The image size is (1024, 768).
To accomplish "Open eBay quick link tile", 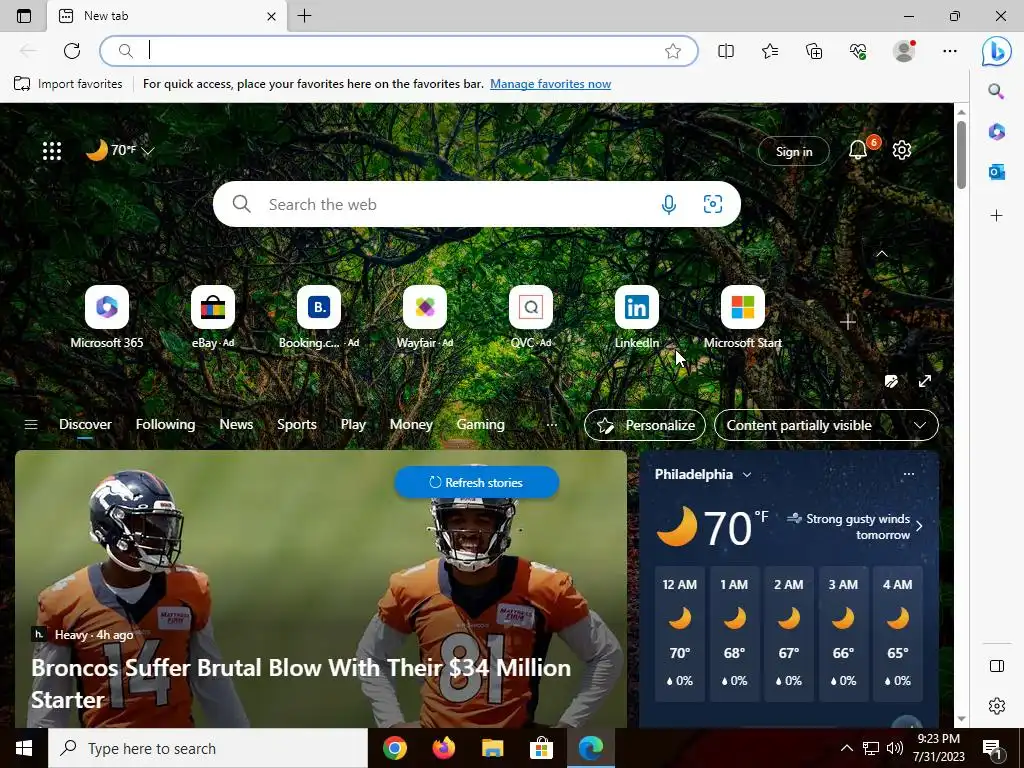I will pos(213,317).
